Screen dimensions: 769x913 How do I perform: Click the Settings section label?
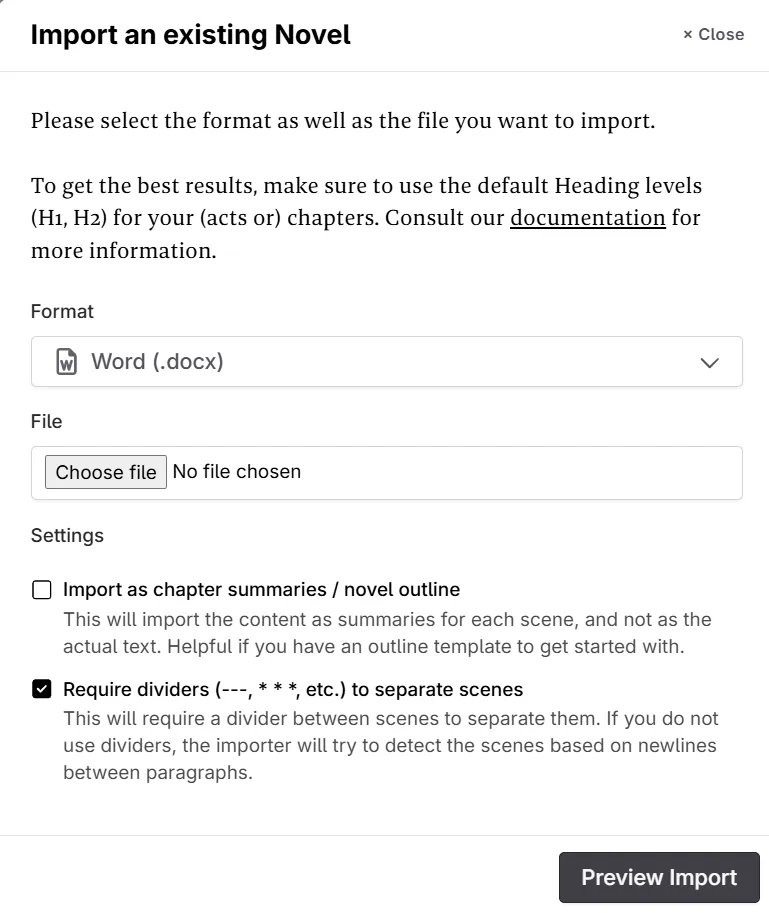pyautogui.click(x=67, y=536)
